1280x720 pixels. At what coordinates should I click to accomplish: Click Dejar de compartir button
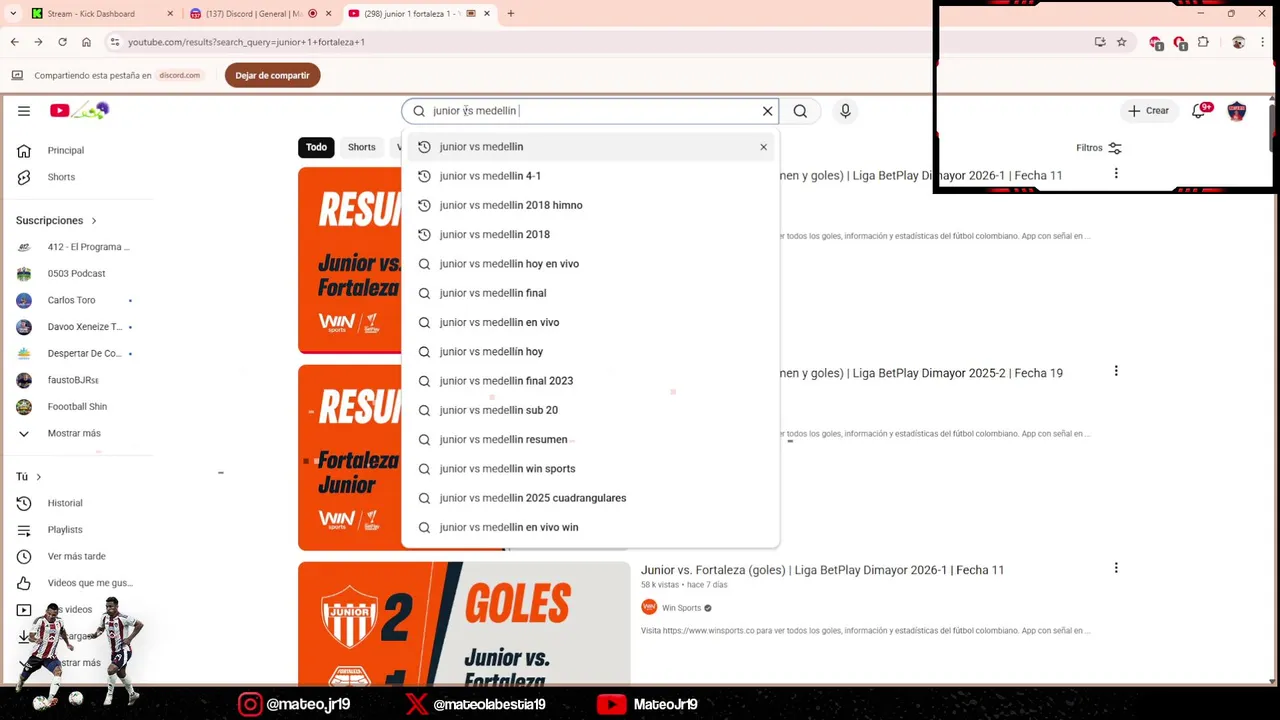point(272,75)
